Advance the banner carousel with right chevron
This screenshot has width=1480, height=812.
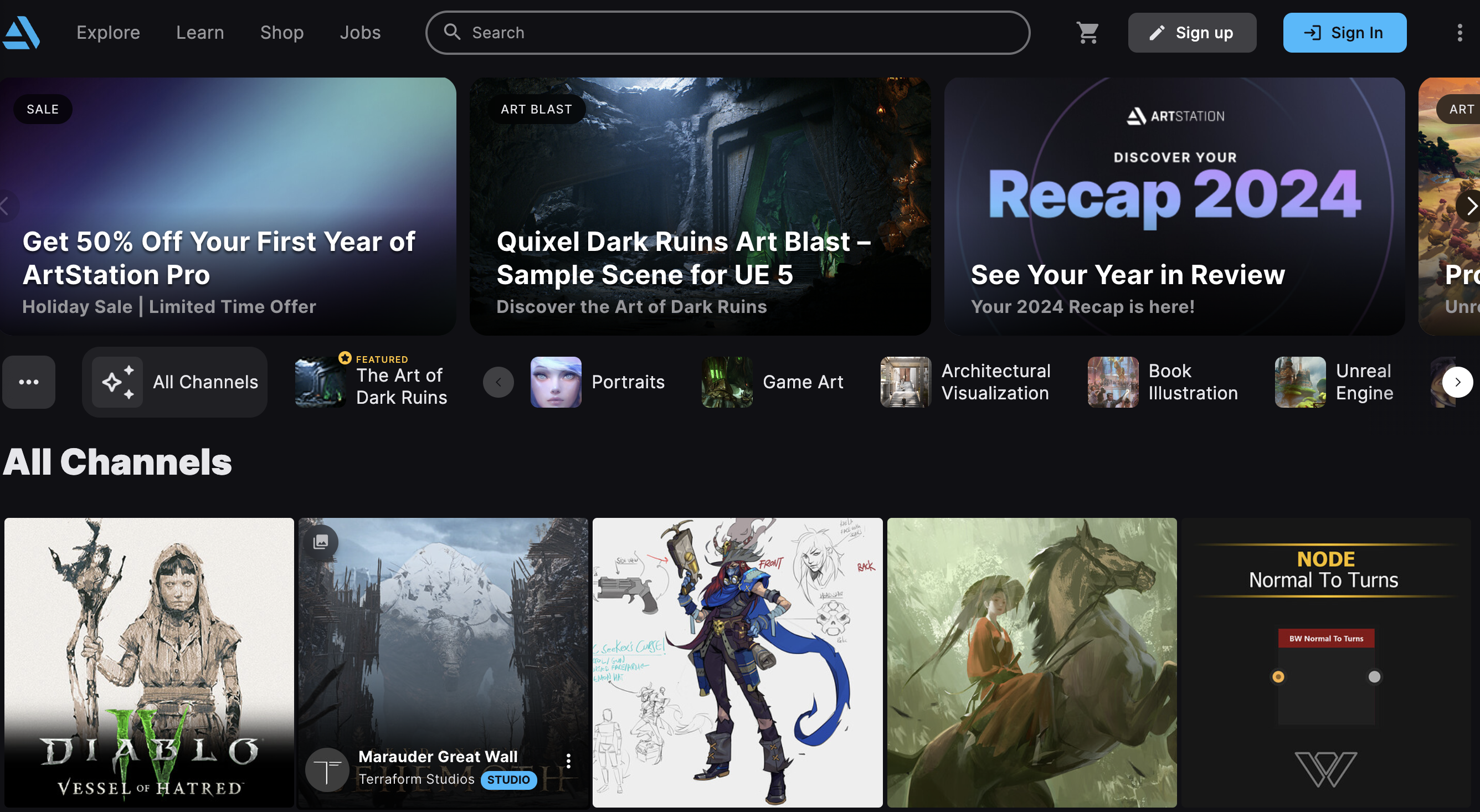tap(1469, 205)
